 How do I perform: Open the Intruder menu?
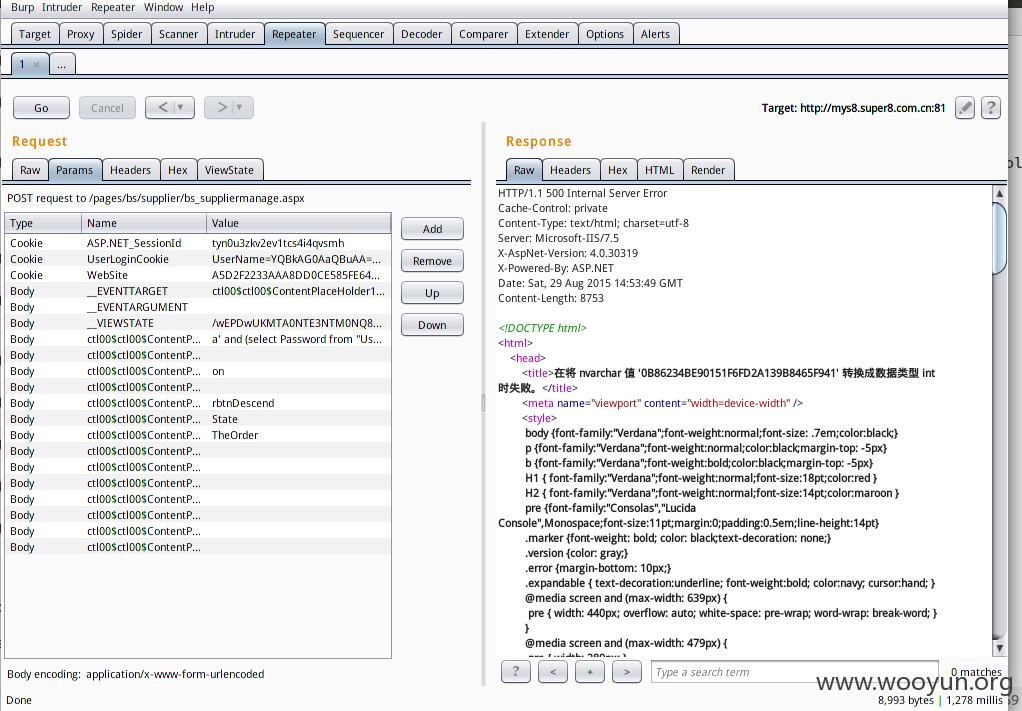point(62,7)
